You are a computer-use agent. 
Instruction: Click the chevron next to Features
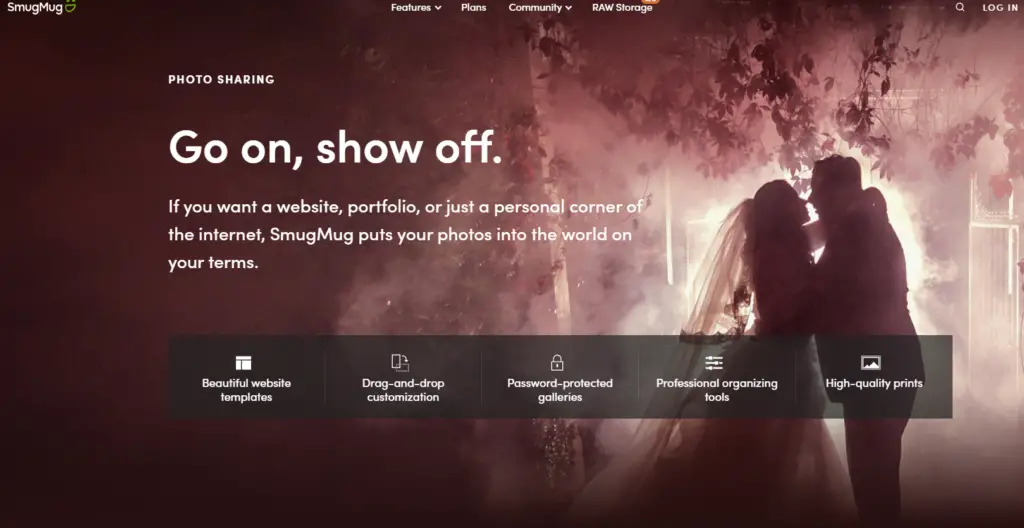(438, 8)
